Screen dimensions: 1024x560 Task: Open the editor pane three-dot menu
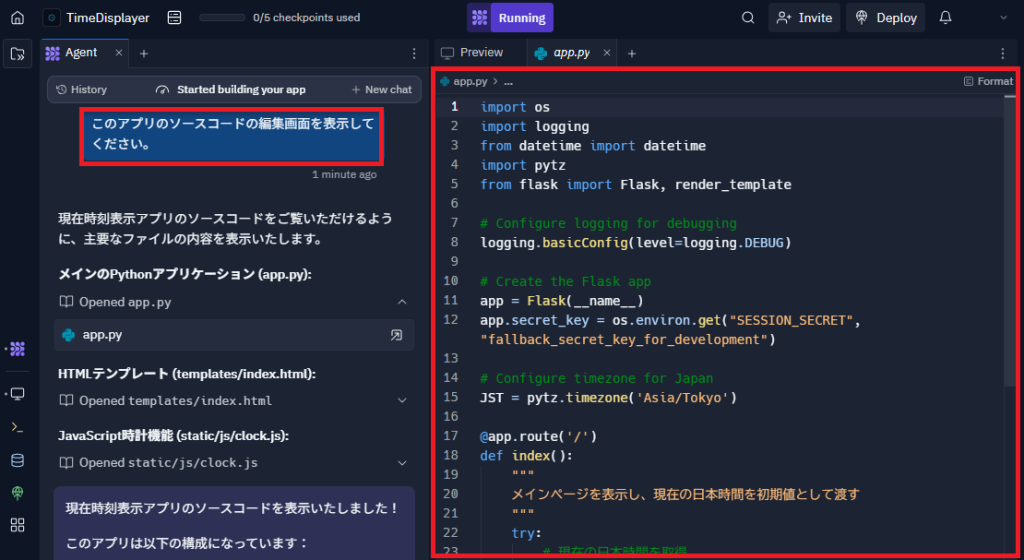(1003, 54)
